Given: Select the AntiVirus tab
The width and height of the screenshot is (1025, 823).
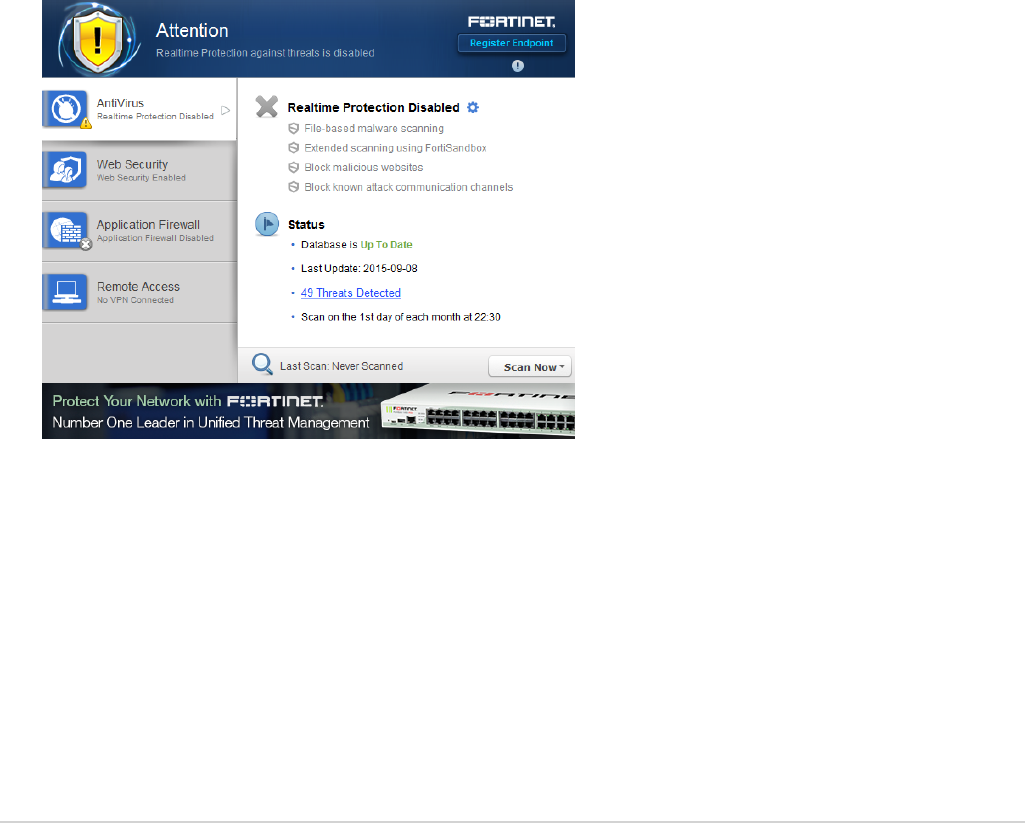Looking at the screenshot, I should 139,109.
